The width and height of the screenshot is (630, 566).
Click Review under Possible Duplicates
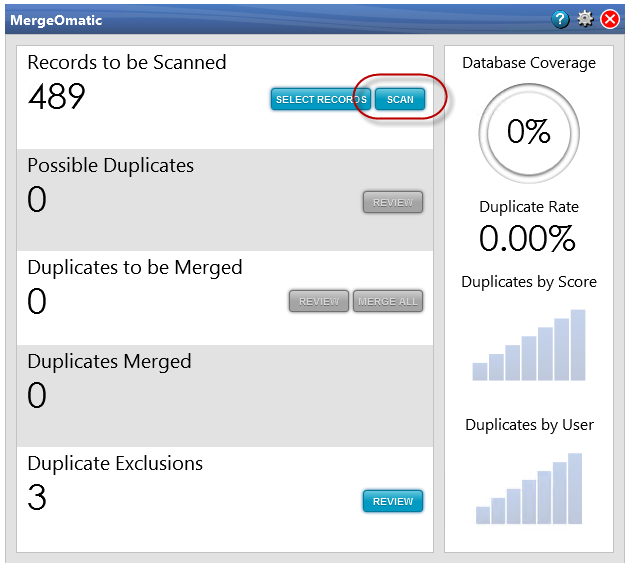click(x=393, y=202)
